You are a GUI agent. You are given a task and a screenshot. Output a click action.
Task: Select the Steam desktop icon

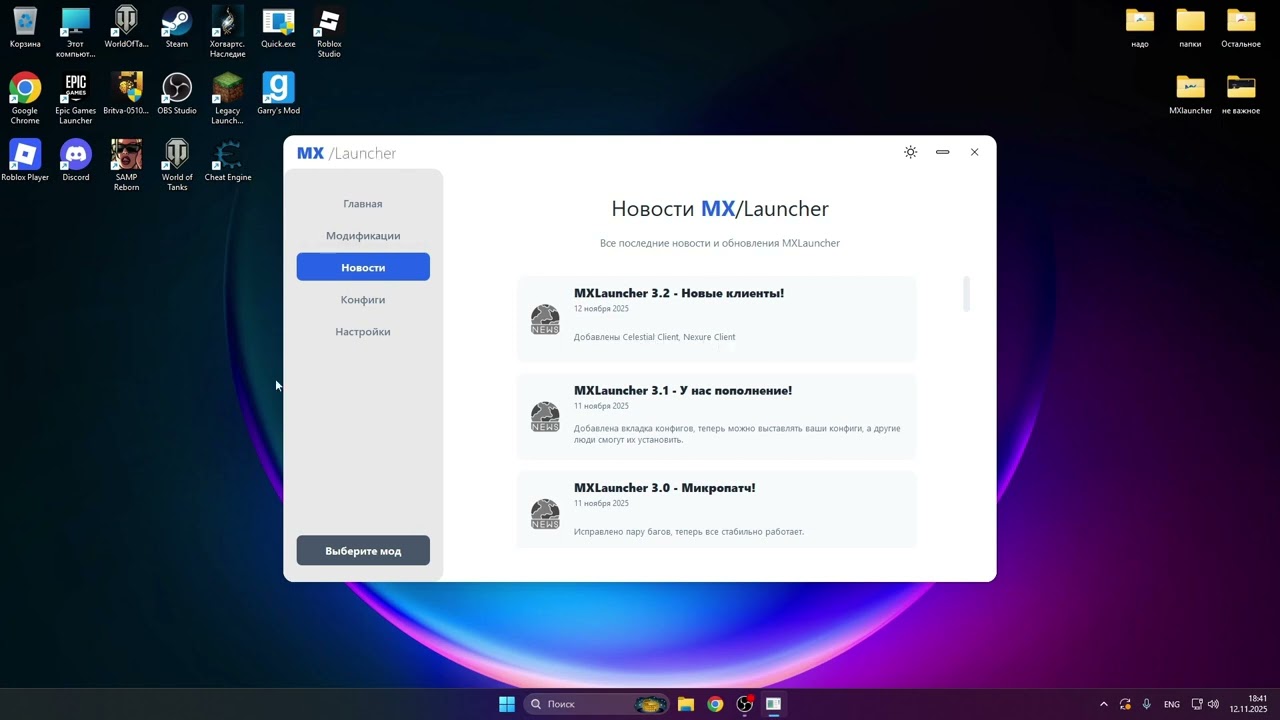[x=177, y=28]
